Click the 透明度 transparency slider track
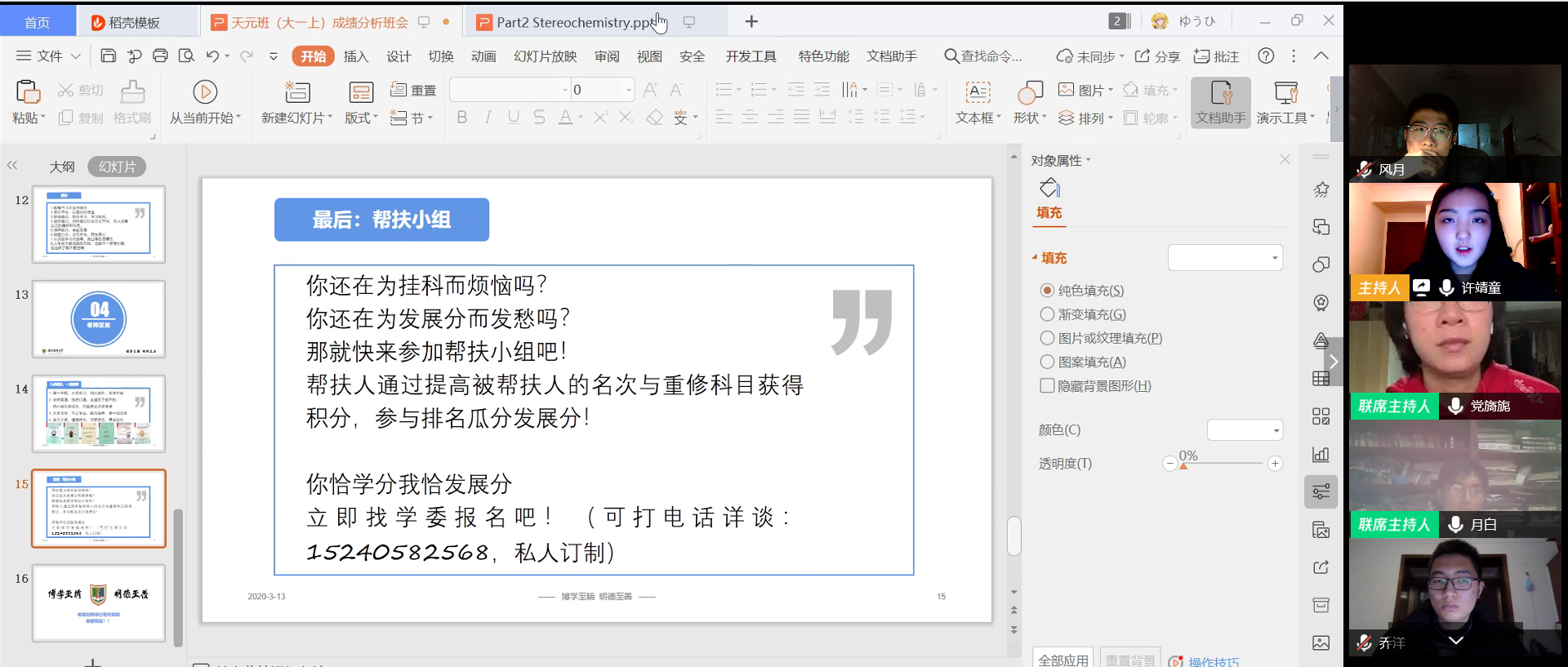This screenshot has height=667, width=1568. [x=1223, y=464]
